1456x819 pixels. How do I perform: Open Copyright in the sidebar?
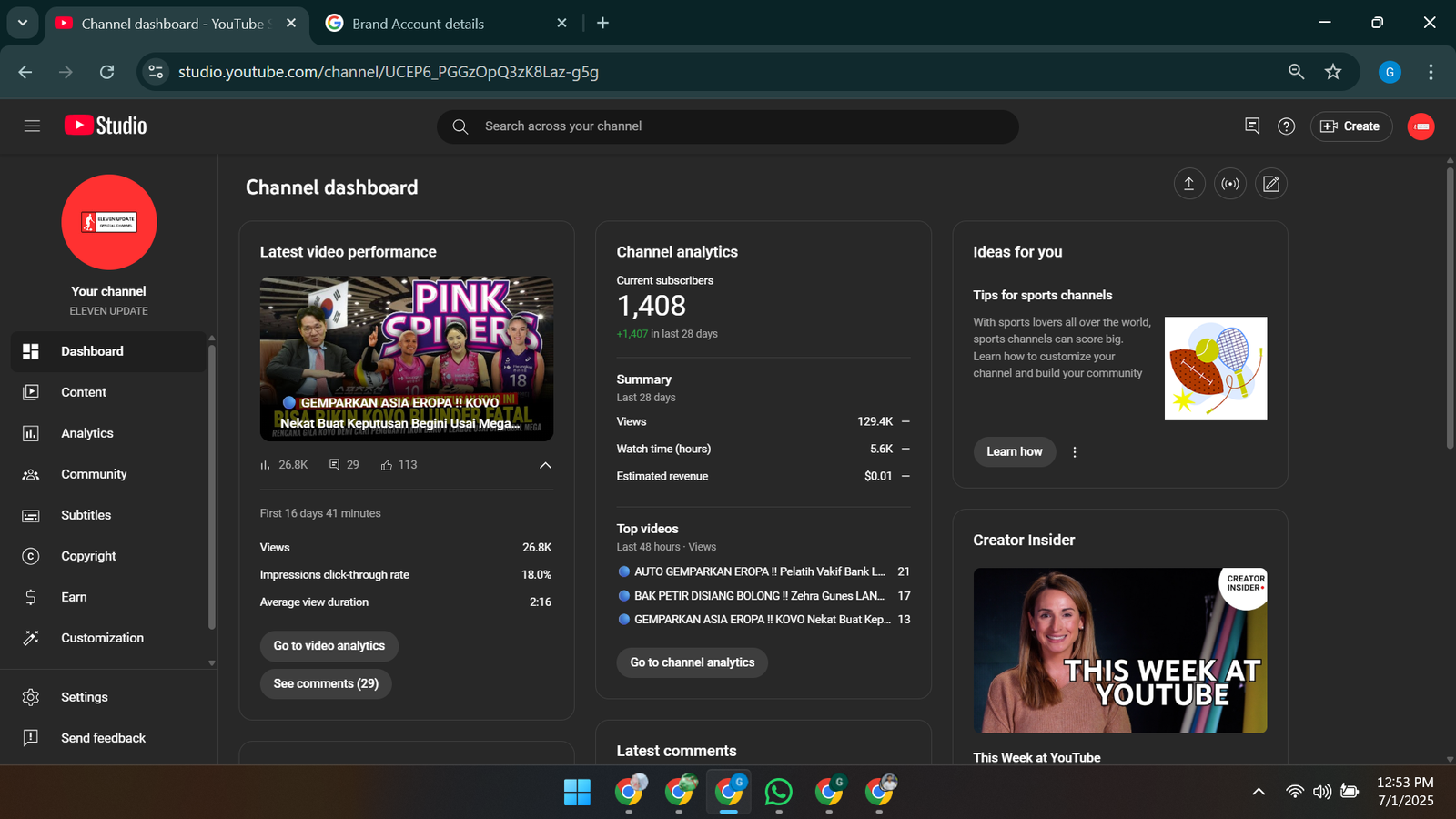coord(108,556)
